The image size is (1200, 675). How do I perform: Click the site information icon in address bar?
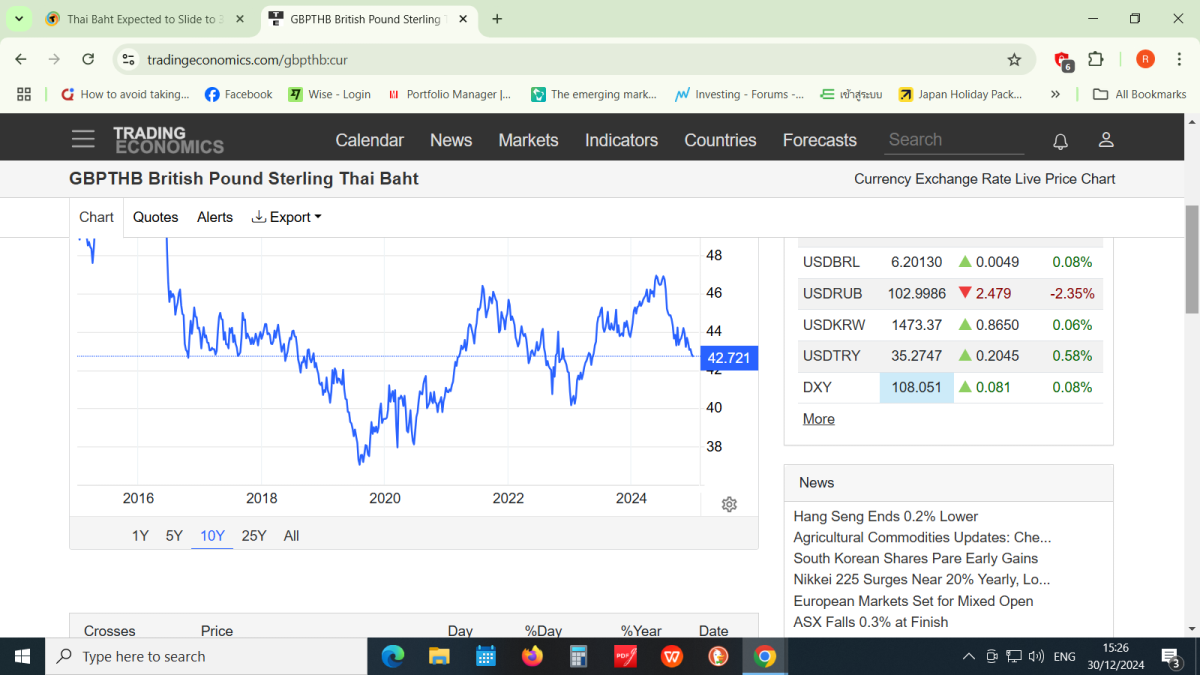[x=128, y=60]
